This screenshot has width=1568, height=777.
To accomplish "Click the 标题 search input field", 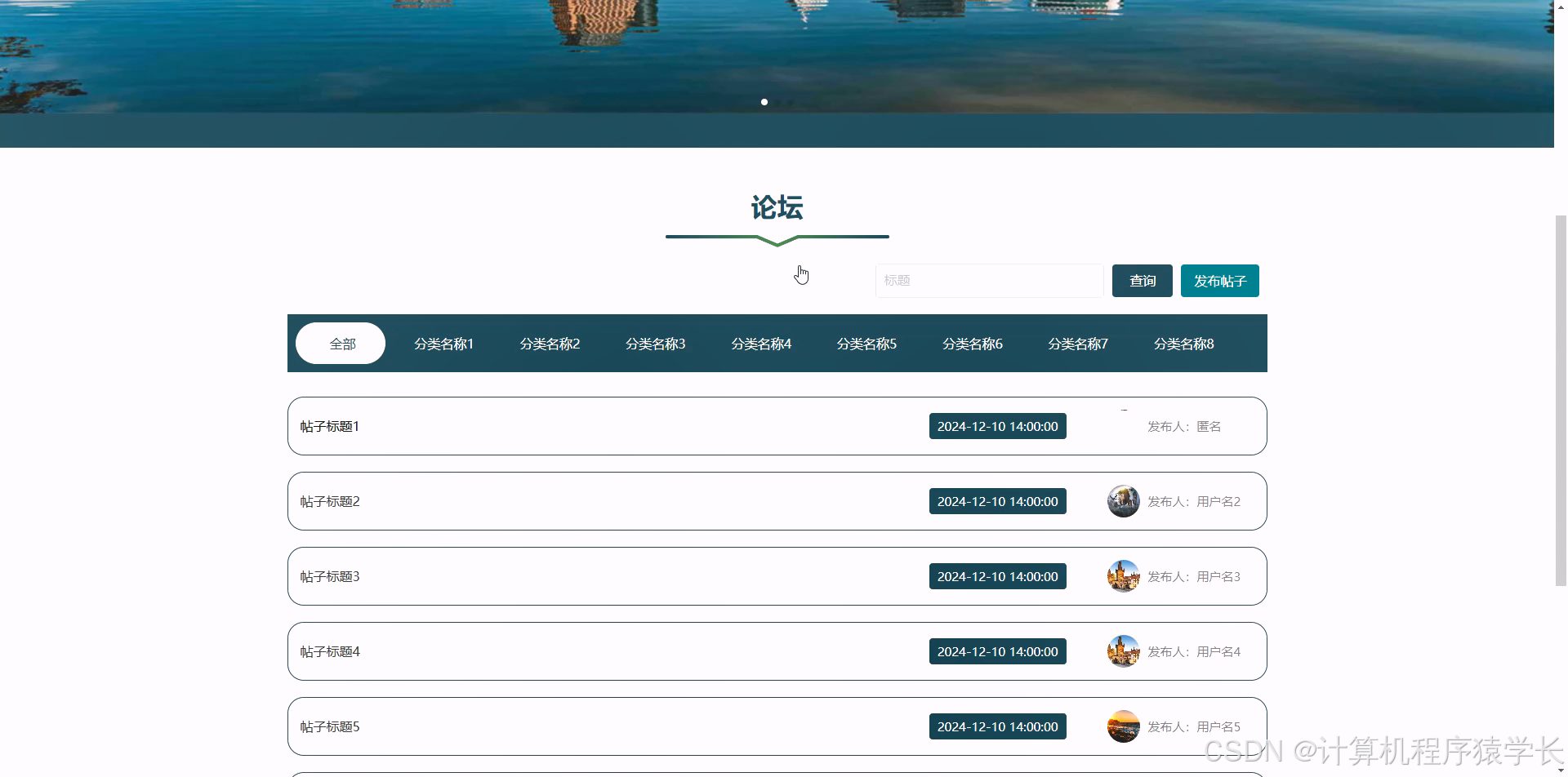I will coord(988,280).
